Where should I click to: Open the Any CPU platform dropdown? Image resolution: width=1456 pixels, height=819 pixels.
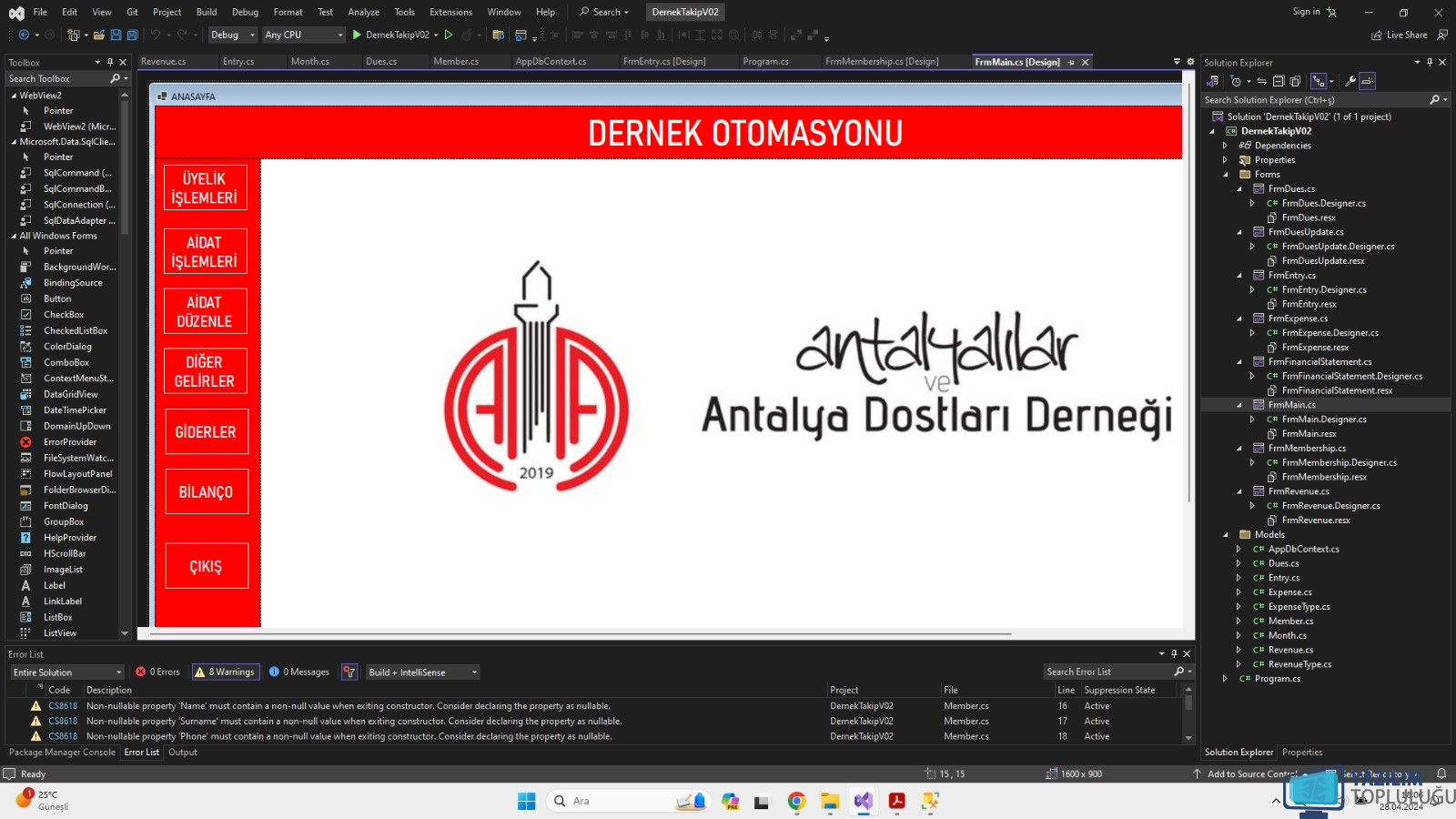[x=304, y=35]
